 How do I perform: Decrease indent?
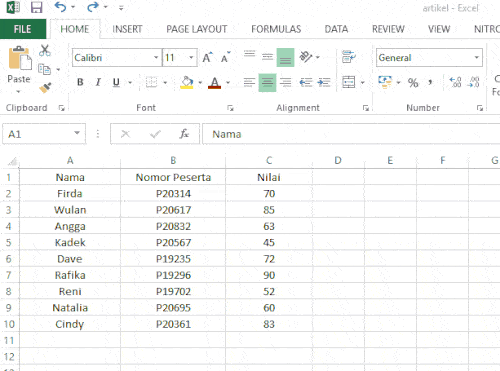pyautogui.click(x=306, y=82)
